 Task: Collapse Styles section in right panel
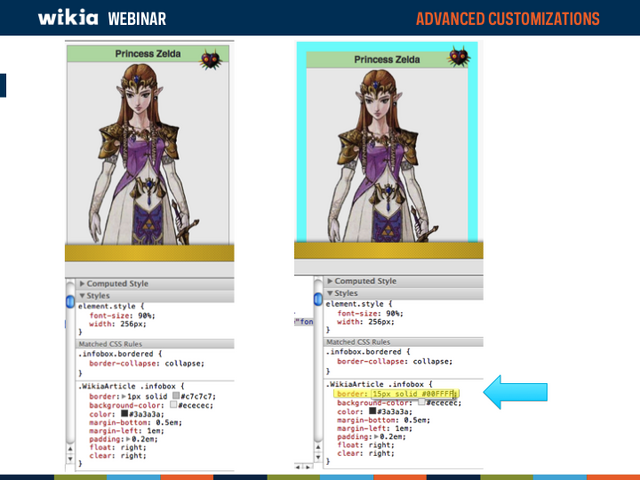pos(330,293)
